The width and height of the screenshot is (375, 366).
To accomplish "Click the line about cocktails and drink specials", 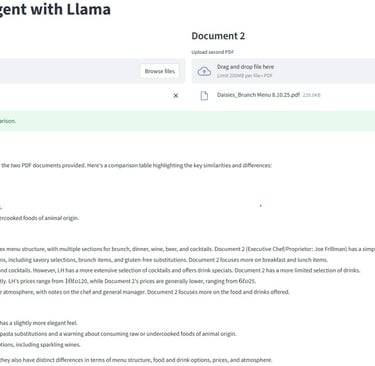I will [180, 270].
